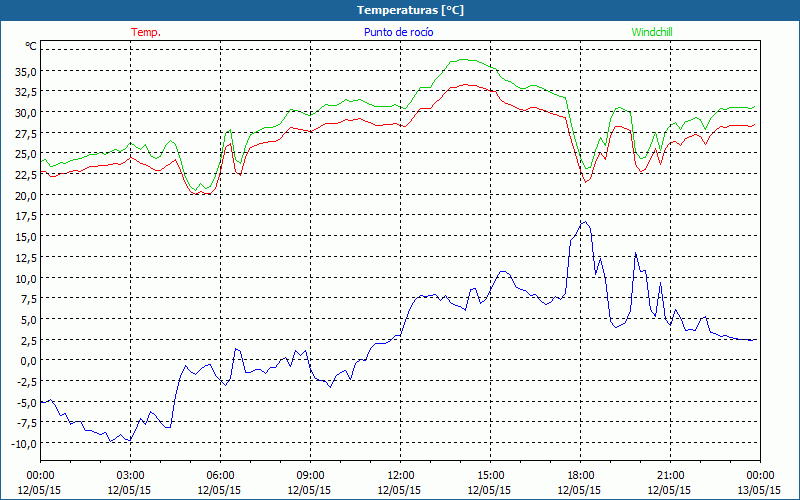Click the dew point minimum near 03:00
Screen dimensions: 800x500
110,441
